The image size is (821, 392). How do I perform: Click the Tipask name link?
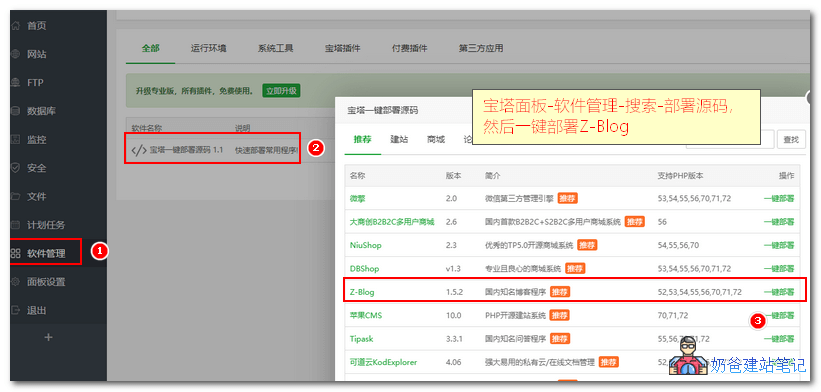361,339
